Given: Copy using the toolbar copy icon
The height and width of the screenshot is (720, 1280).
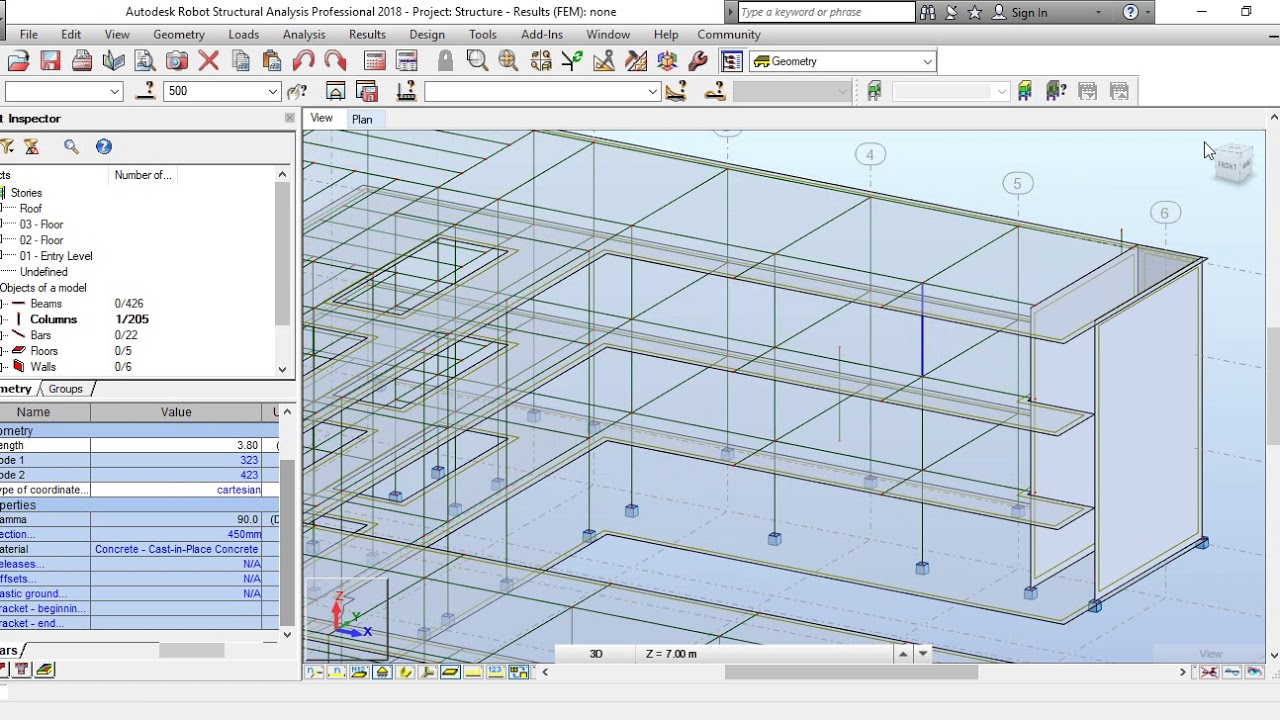Looking at the screenshot, I should pos(240,61).
